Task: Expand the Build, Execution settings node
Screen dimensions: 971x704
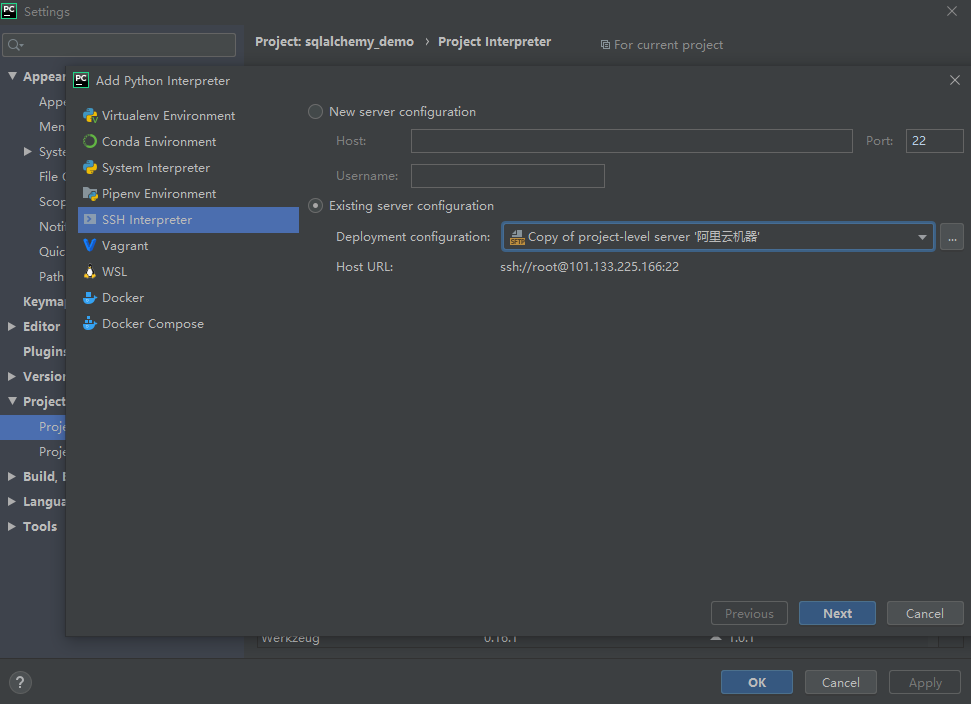Action: pyautogui.click(x=12, y=476)
